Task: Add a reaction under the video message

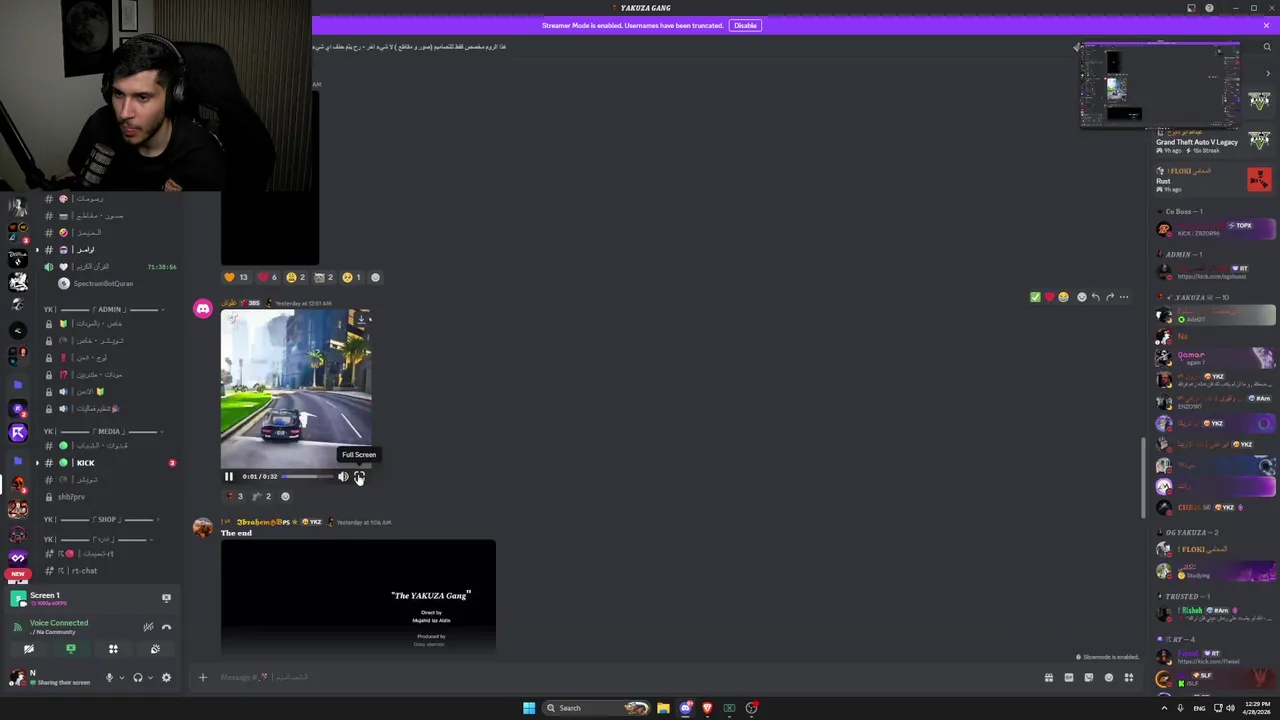Action: tap(285, 496)
